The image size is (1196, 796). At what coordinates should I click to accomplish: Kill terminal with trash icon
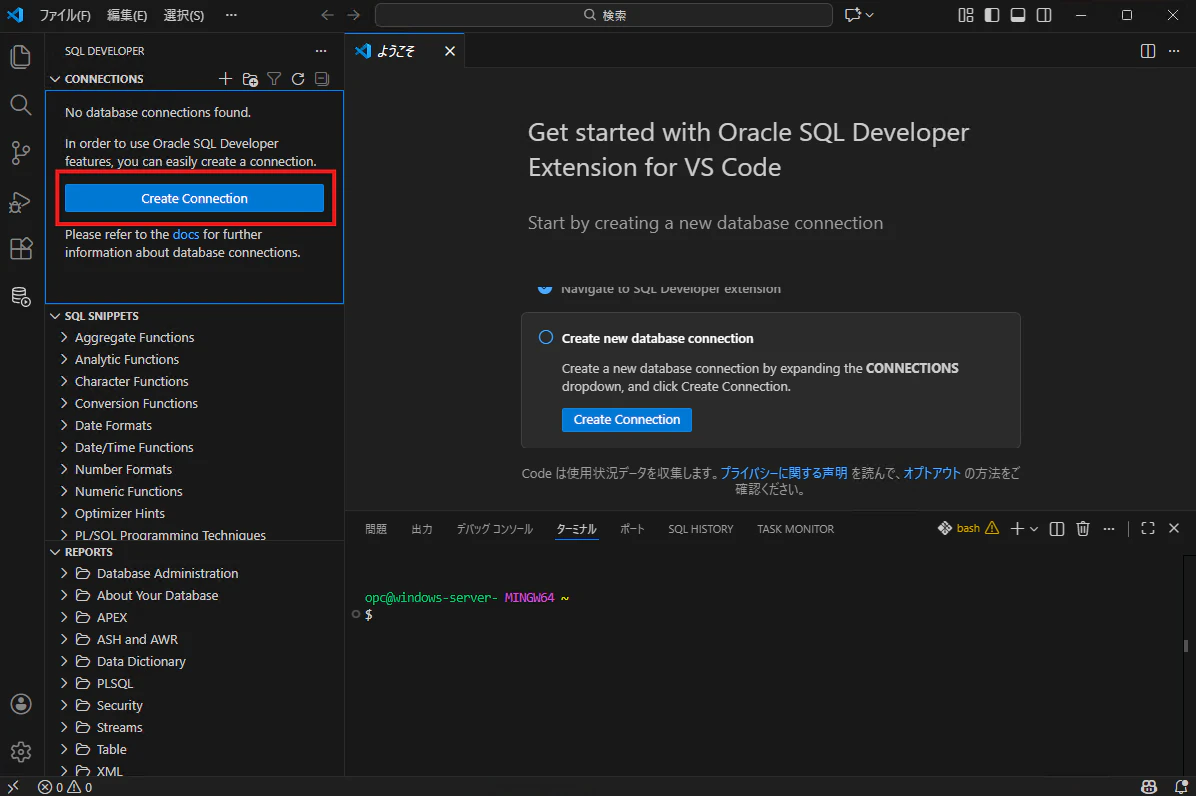click(x=1082, y=528)
